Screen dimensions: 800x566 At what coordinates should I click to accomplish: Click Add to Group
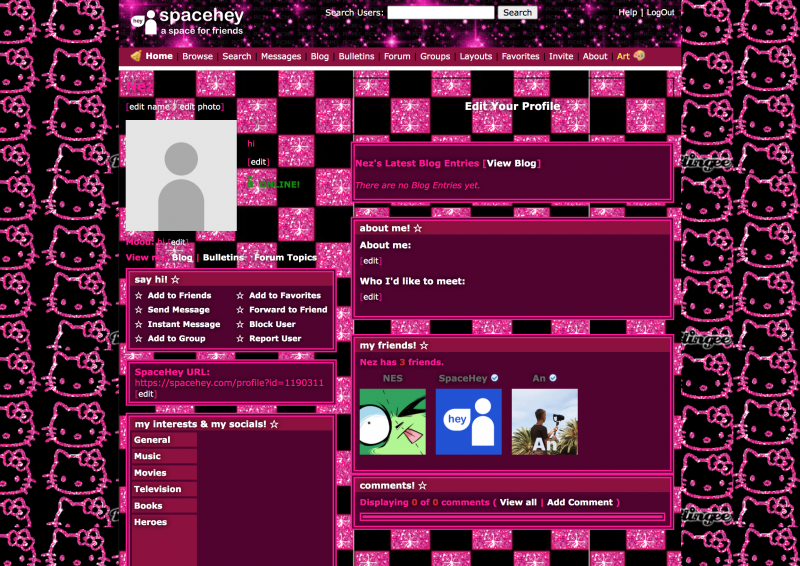click(x=177, y=338)
